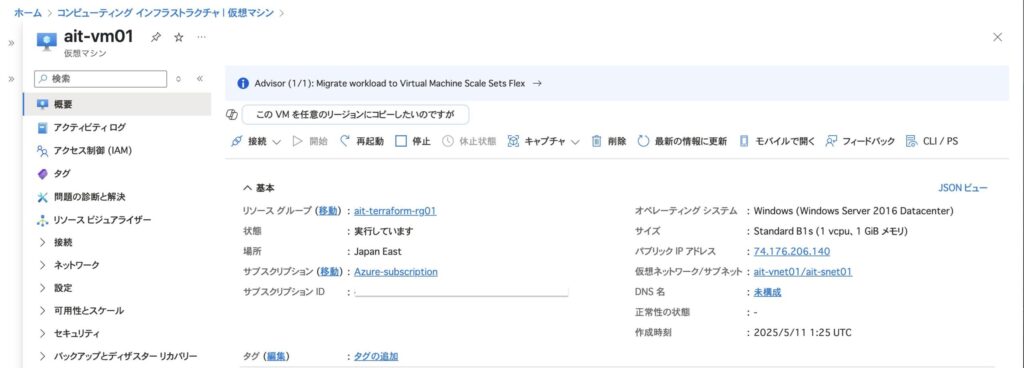The width and height of the screenshot is (1024, 368).
Task: Delete the VM with the 削除 button
Action: pos(609,141)
